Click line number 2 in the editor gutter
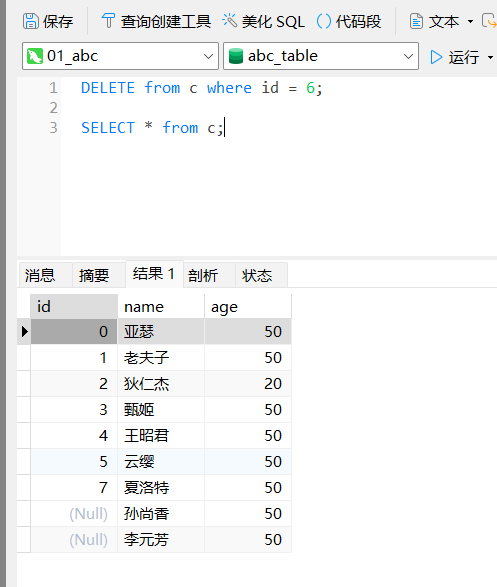The height and width of the screenshot is (587, 497). coord(54,108)
